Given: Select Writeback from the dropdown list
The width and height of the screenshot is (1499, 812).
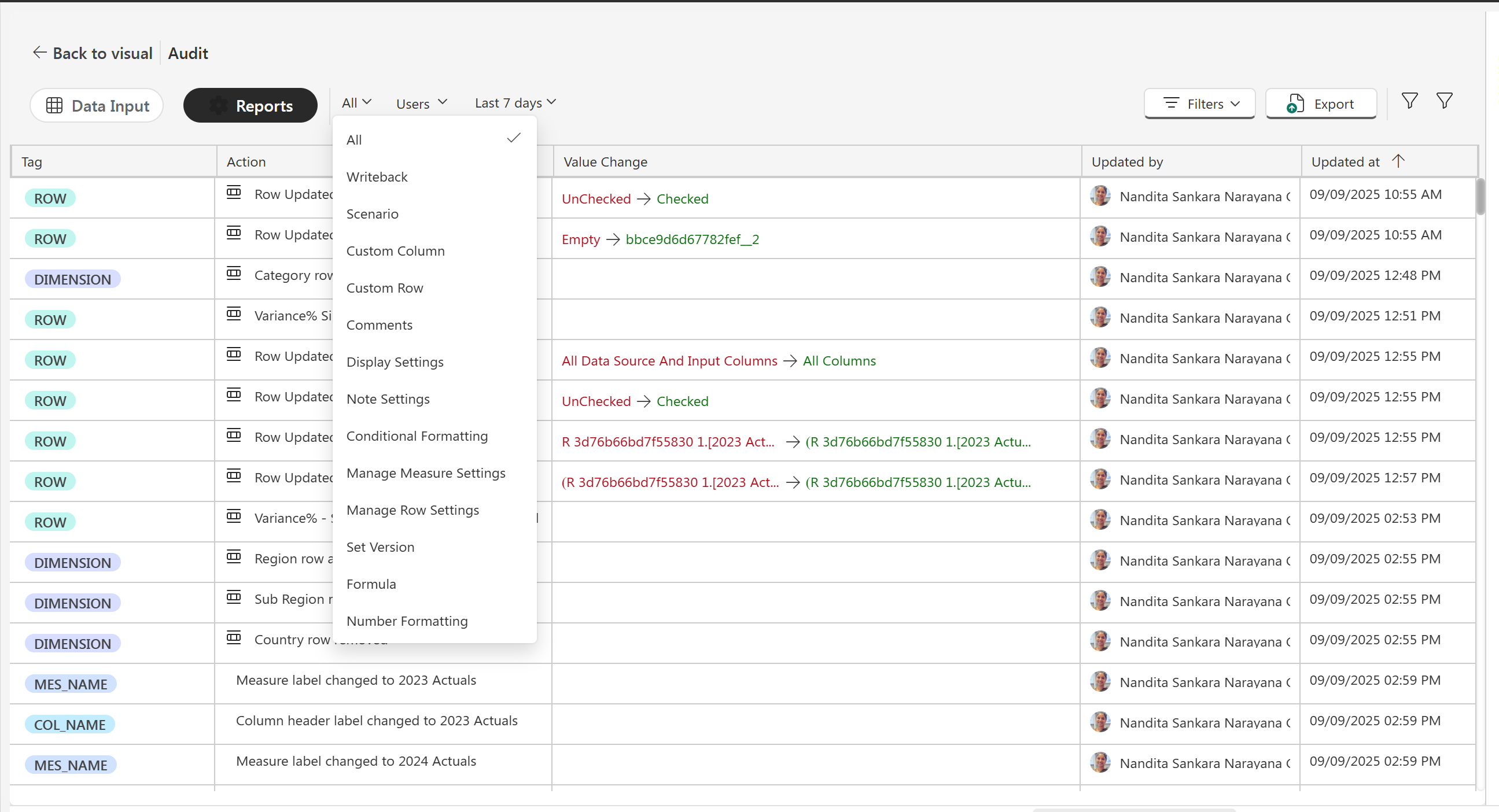Looking at the screenshot, I should [x=377, y=177].
